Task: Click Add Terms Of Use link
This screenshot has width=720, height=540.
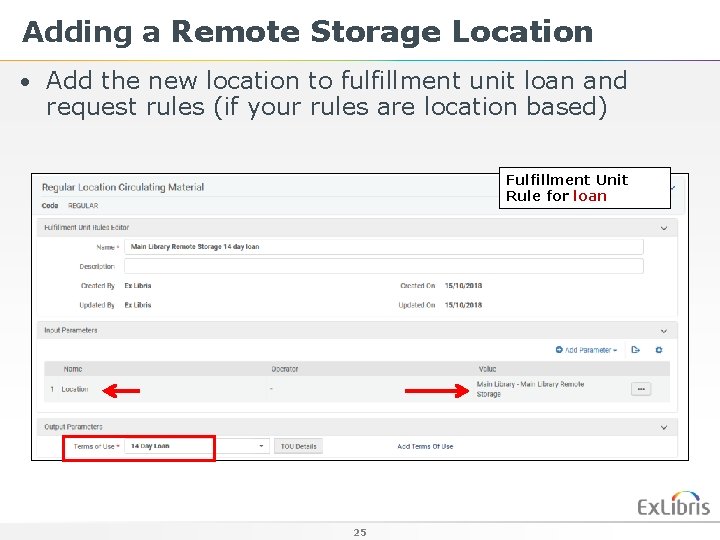Action: tap(425, 446)
